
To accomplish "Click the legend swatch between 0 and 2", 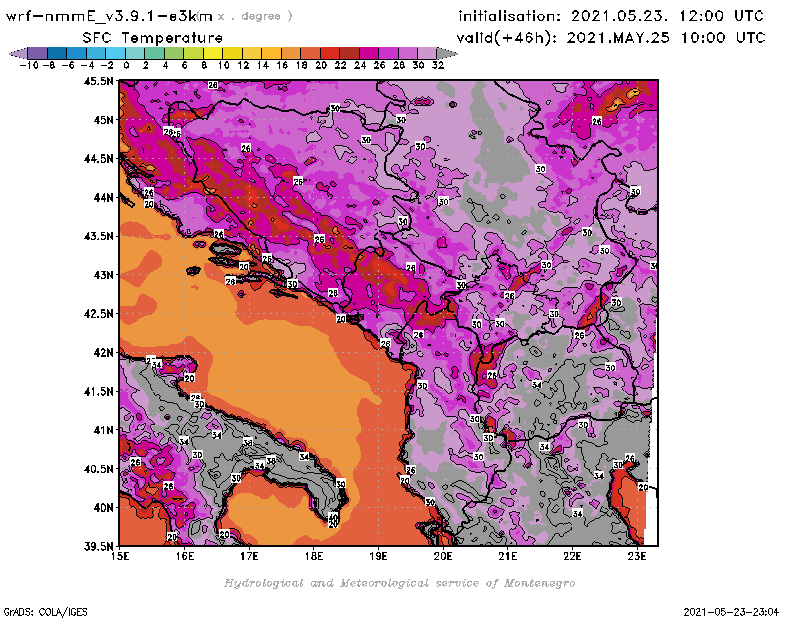I will (x=135, y=53).
